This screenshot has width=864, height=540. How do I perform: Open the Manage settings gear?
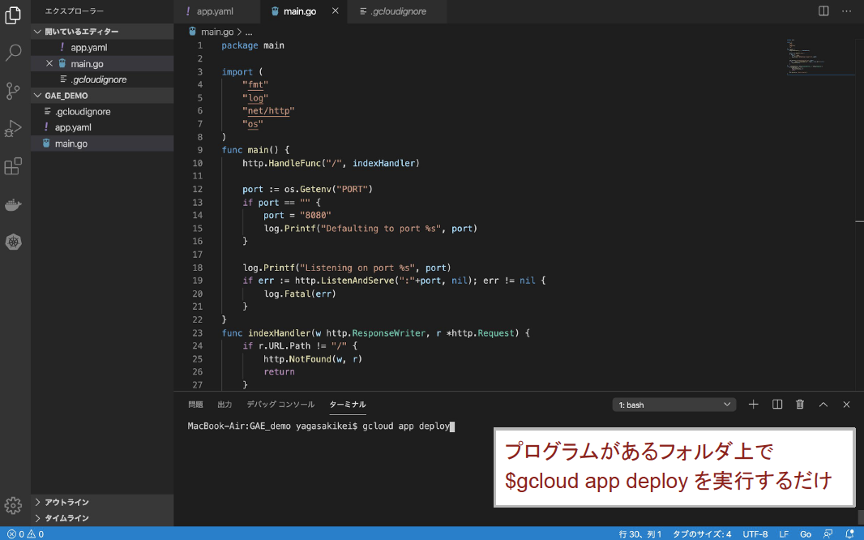pos(13,505)
